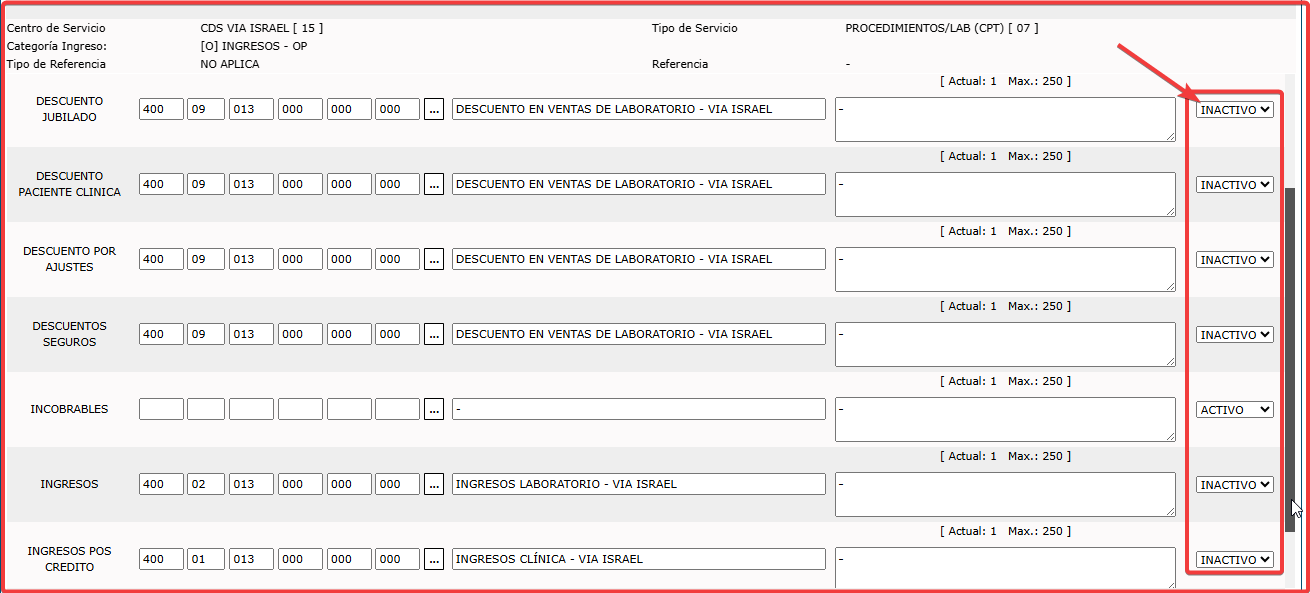Open INACTIVO dropdown for DESCUENTOS SEGUROS

click(1235, 335)
